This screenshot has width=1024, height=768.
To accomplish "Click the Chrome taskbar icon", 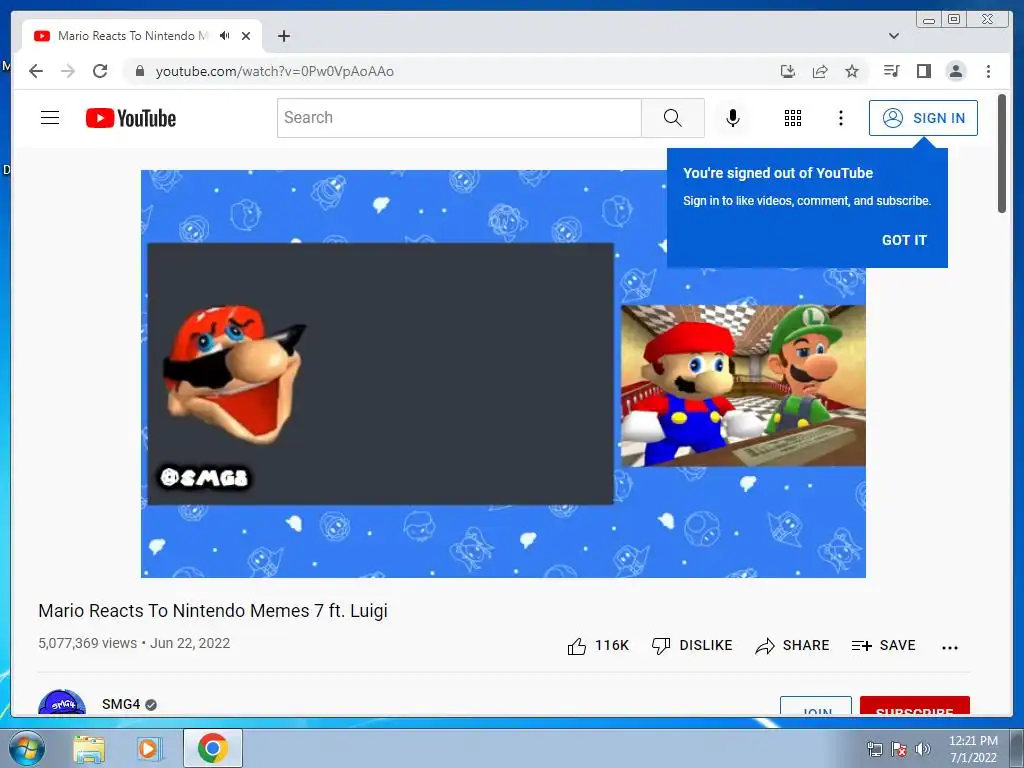I will click(213, 748).
